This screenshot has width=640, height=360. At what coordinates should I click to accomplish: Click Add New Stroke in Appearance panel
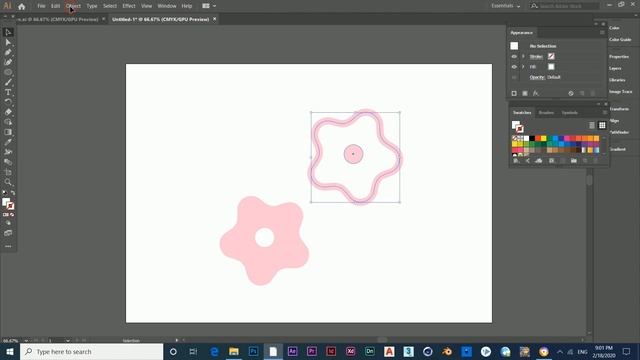point(514,93)
